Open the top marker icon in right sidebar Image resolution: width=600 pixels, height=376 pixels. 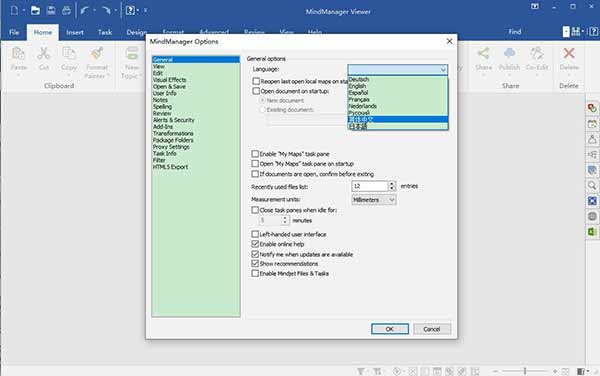click(x=592, y=108)
